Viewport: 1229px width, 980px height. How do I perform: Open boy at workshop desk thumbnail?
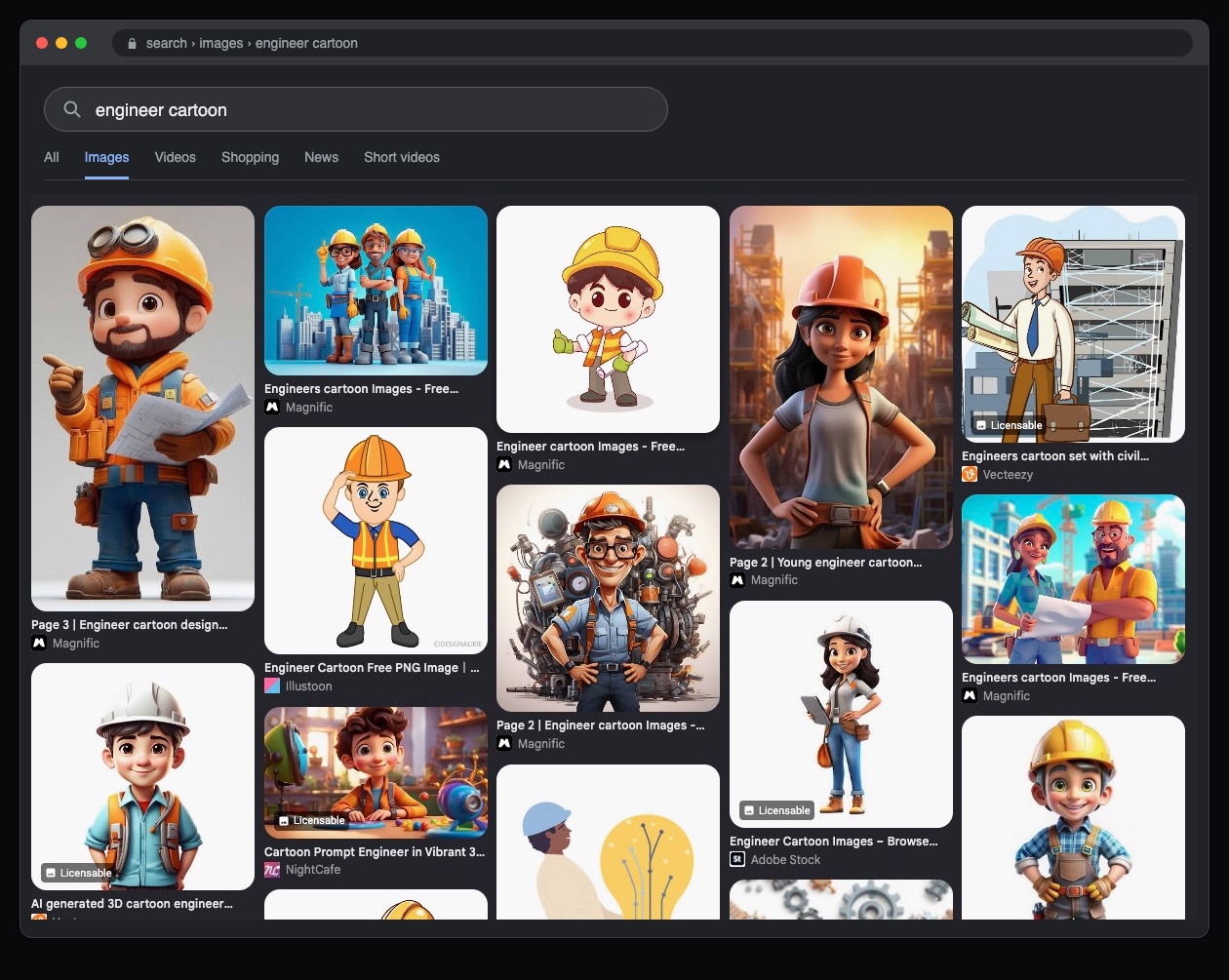[376, 772]
